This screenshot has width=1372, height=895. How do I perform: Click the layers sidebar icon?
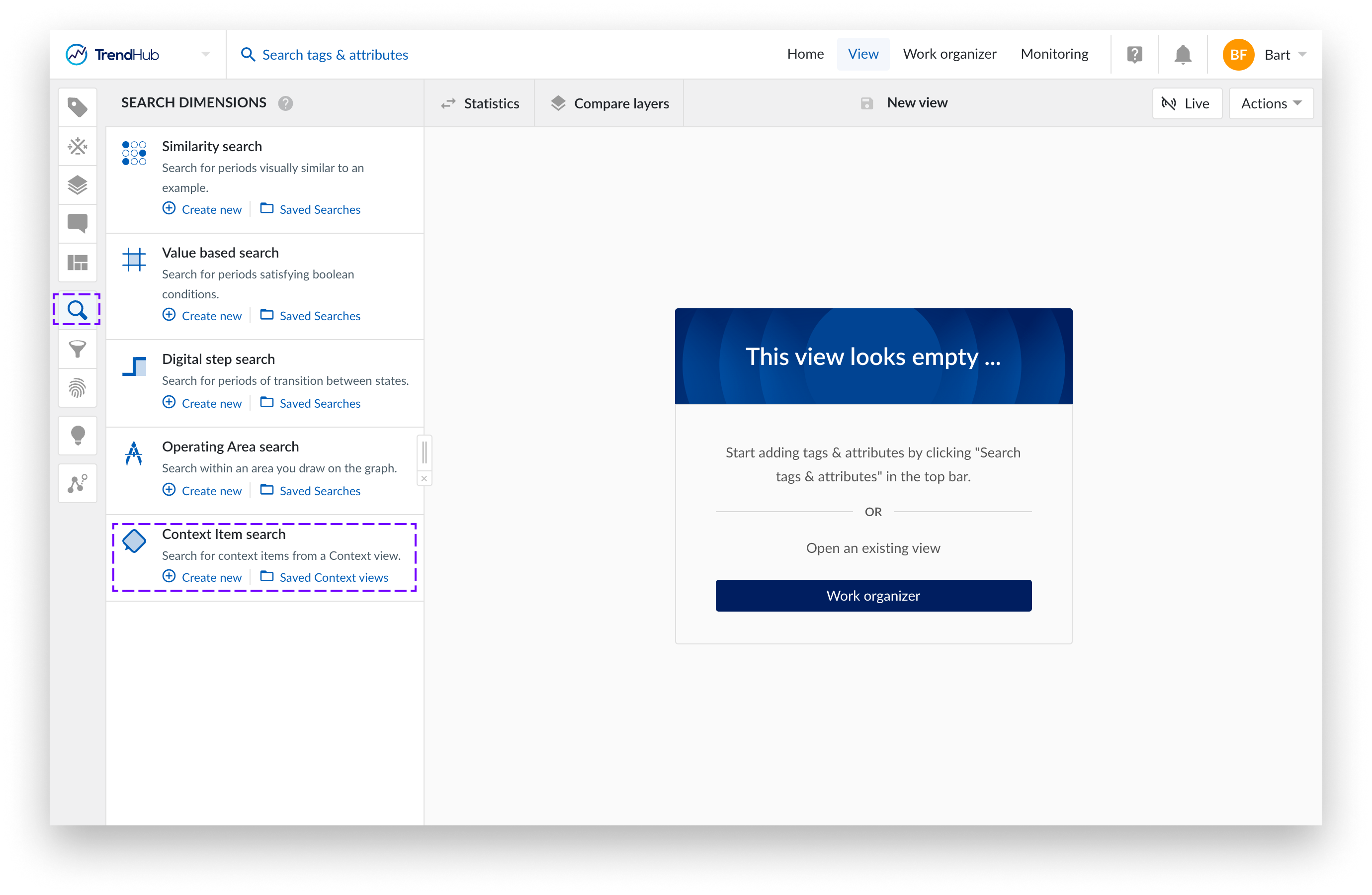[x=77, y=184]
